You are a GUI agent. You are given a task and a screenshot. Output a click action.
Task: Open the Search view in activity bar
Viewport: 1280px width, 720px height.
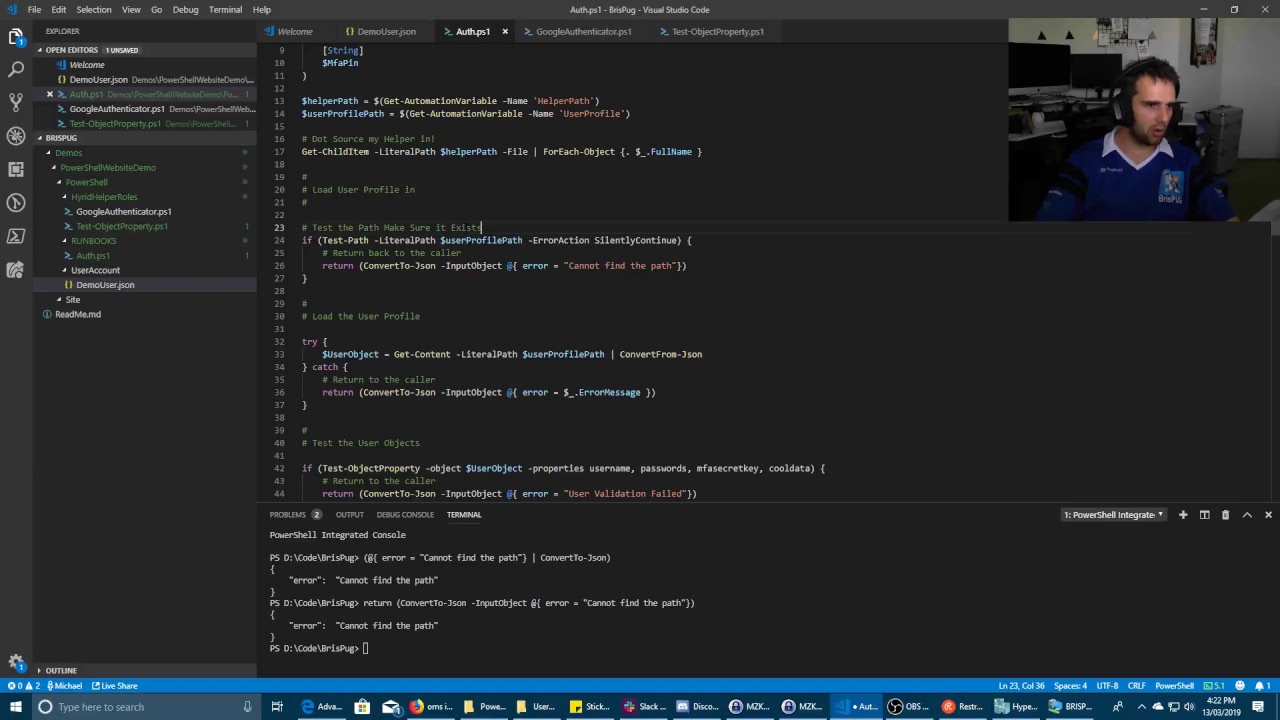16,70
